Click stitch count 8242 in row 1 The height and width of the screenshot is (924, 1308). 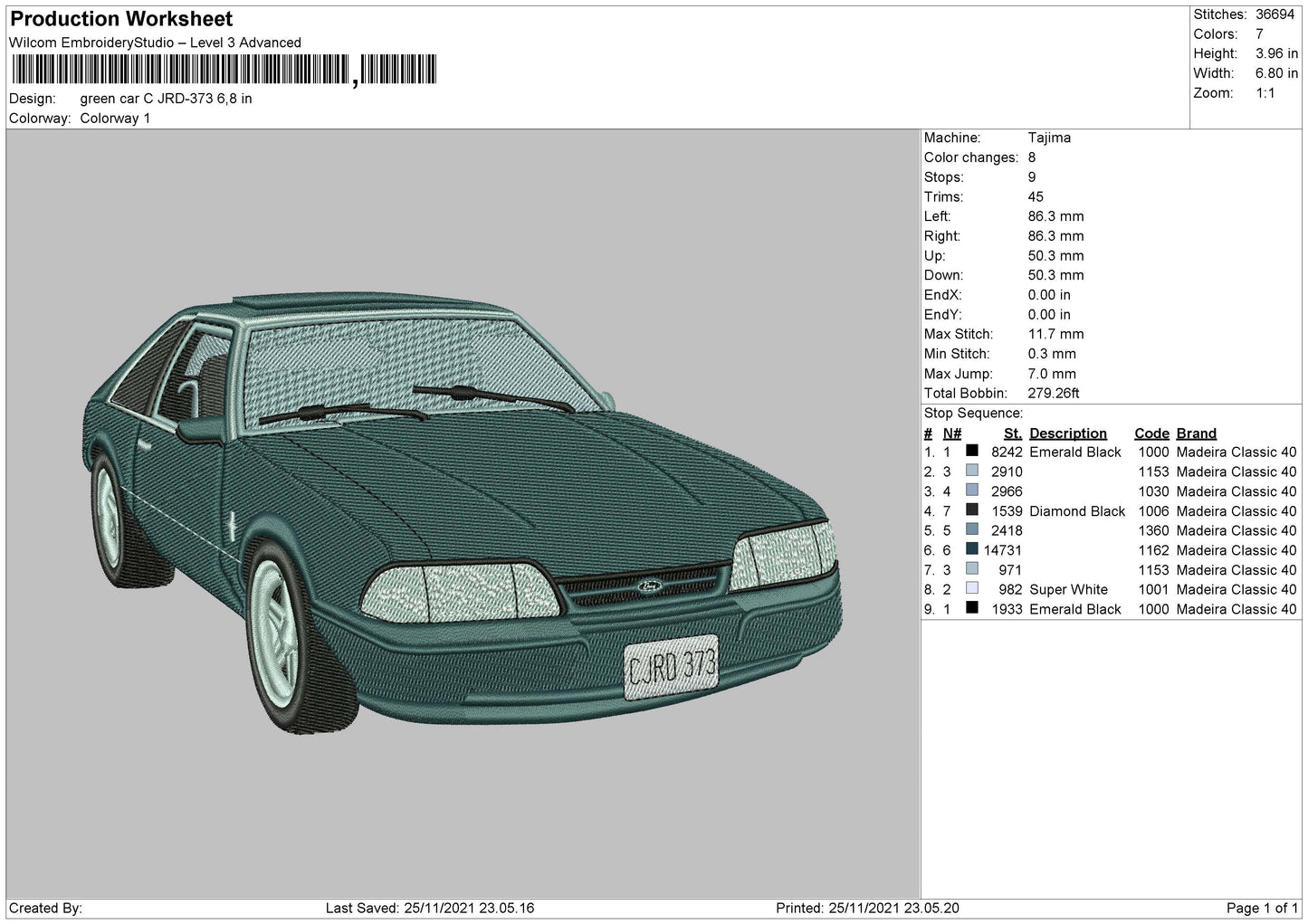click(x=1007, y=452)
